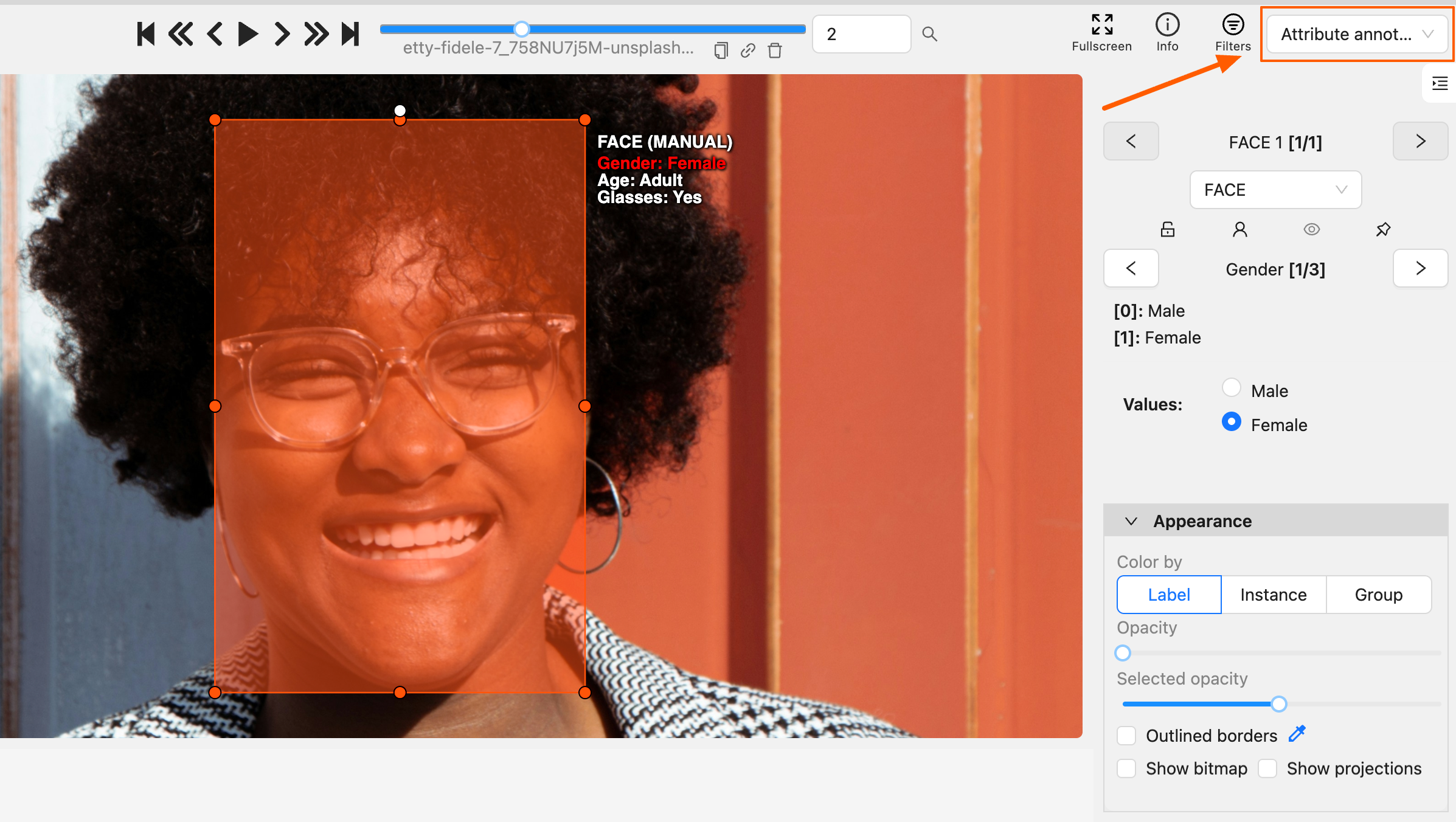
Task: Select the Male radio button
Action: point(1231,388)
